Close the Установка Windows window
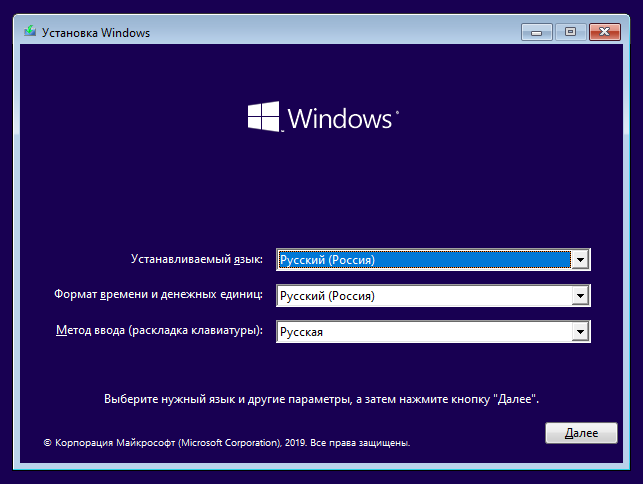 pyautogui.click(x=604, y=32)
